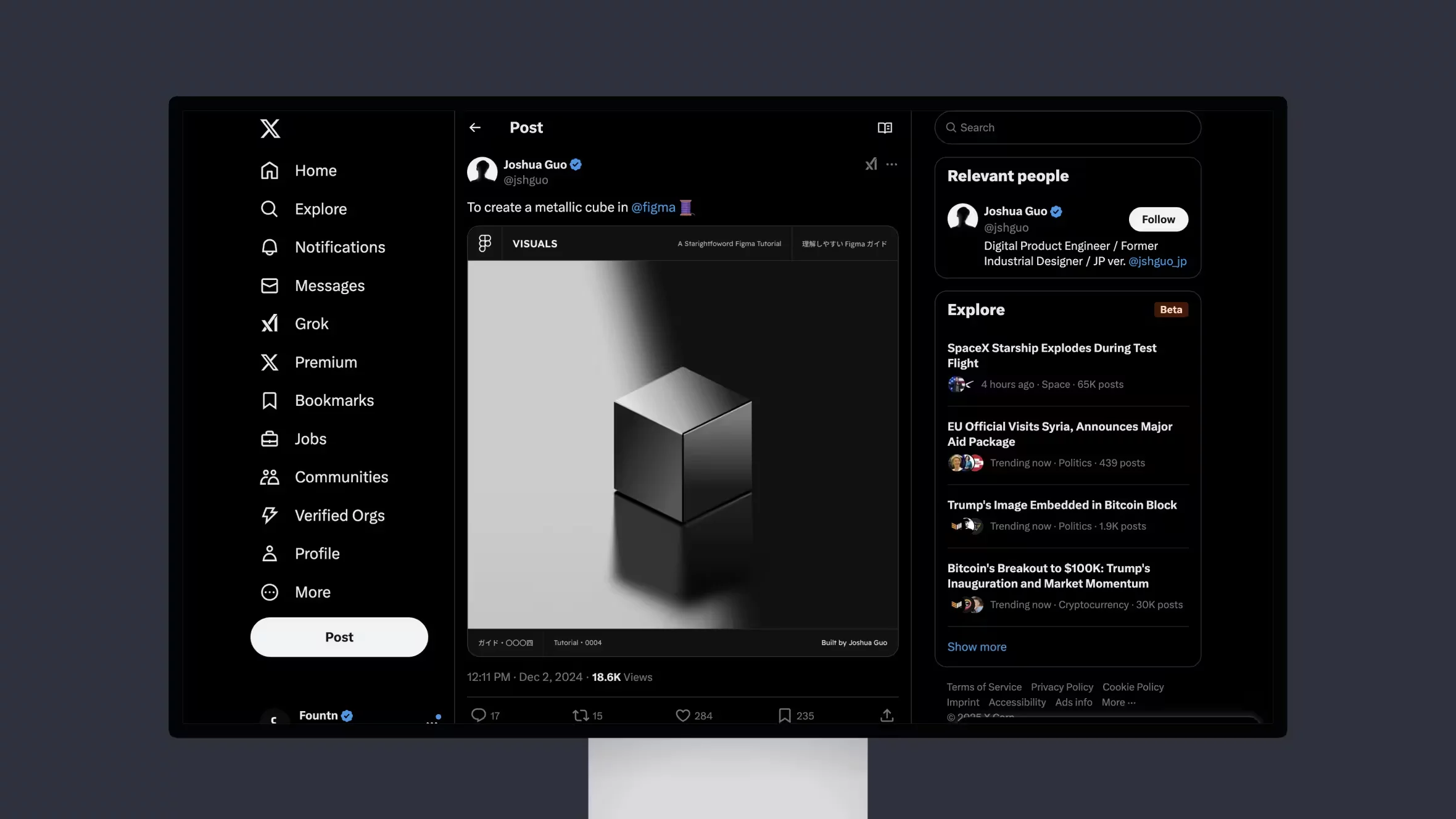Screen dimensions: 1456x819
Task: Toggle like on the post (284 likes)
Action: (x=683, y=715)
